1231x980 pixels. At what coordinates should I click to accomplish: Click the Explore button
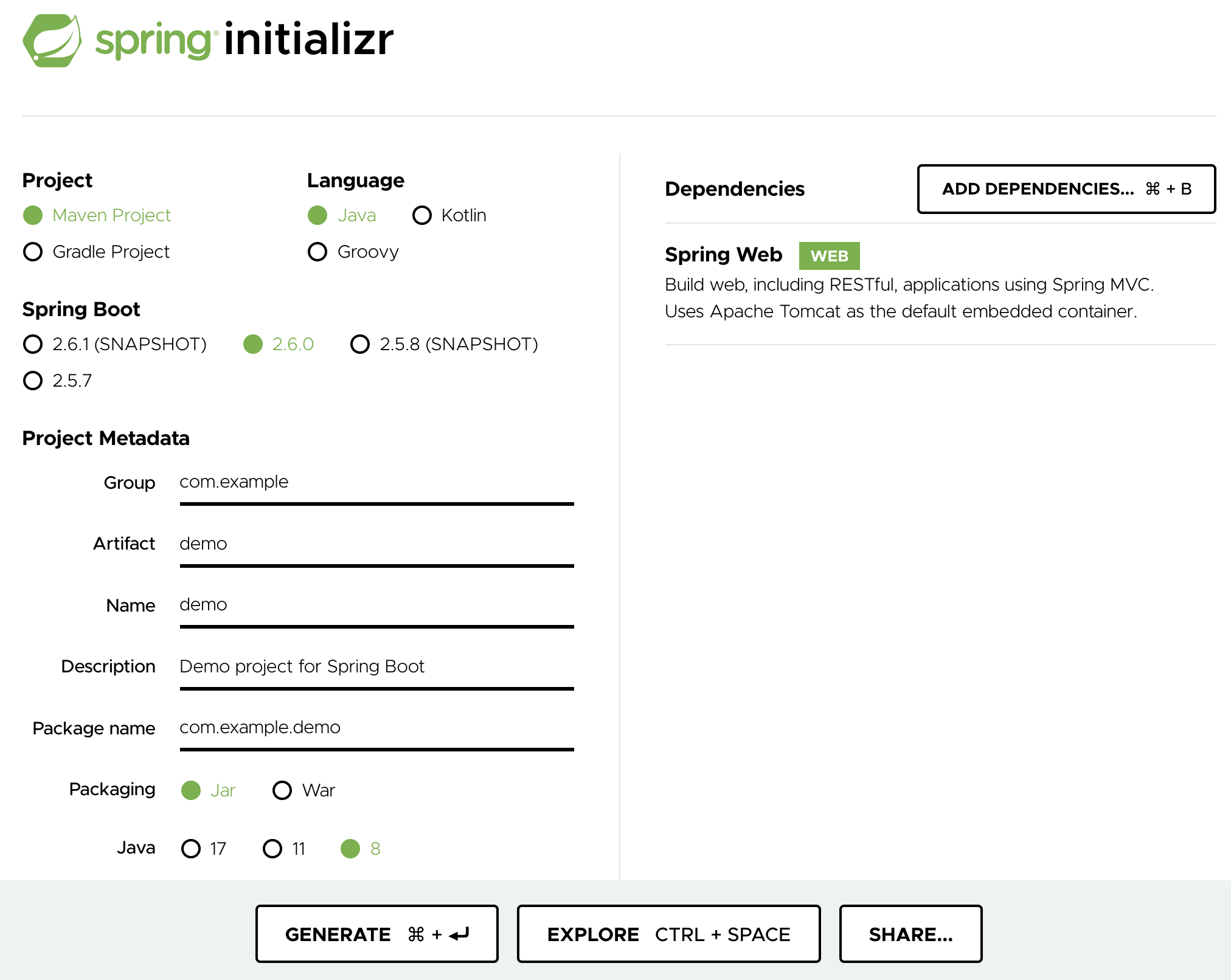coord(668,934)
